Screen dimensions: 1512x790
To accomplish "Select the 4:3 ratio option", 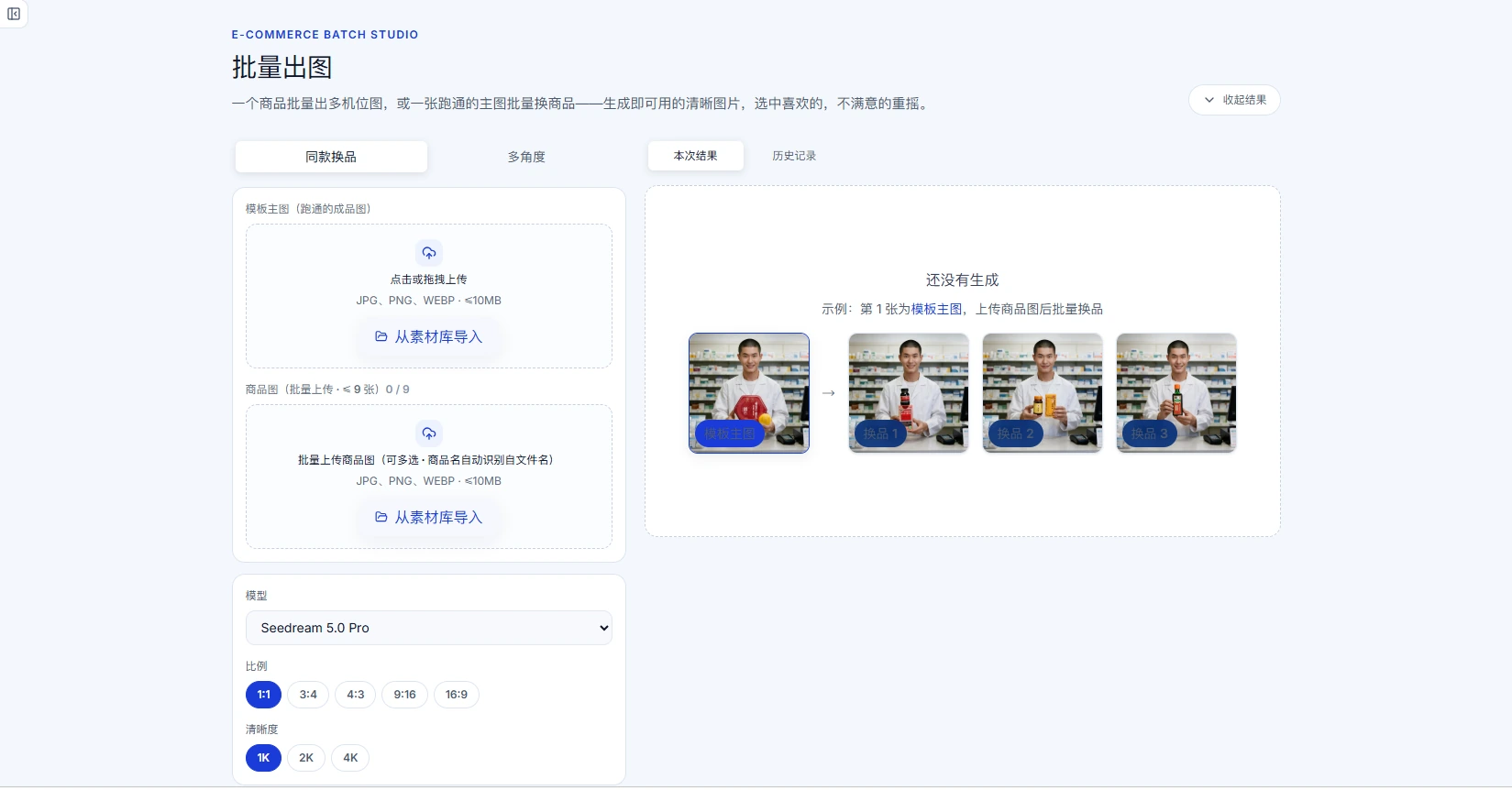I will point(356,695).
